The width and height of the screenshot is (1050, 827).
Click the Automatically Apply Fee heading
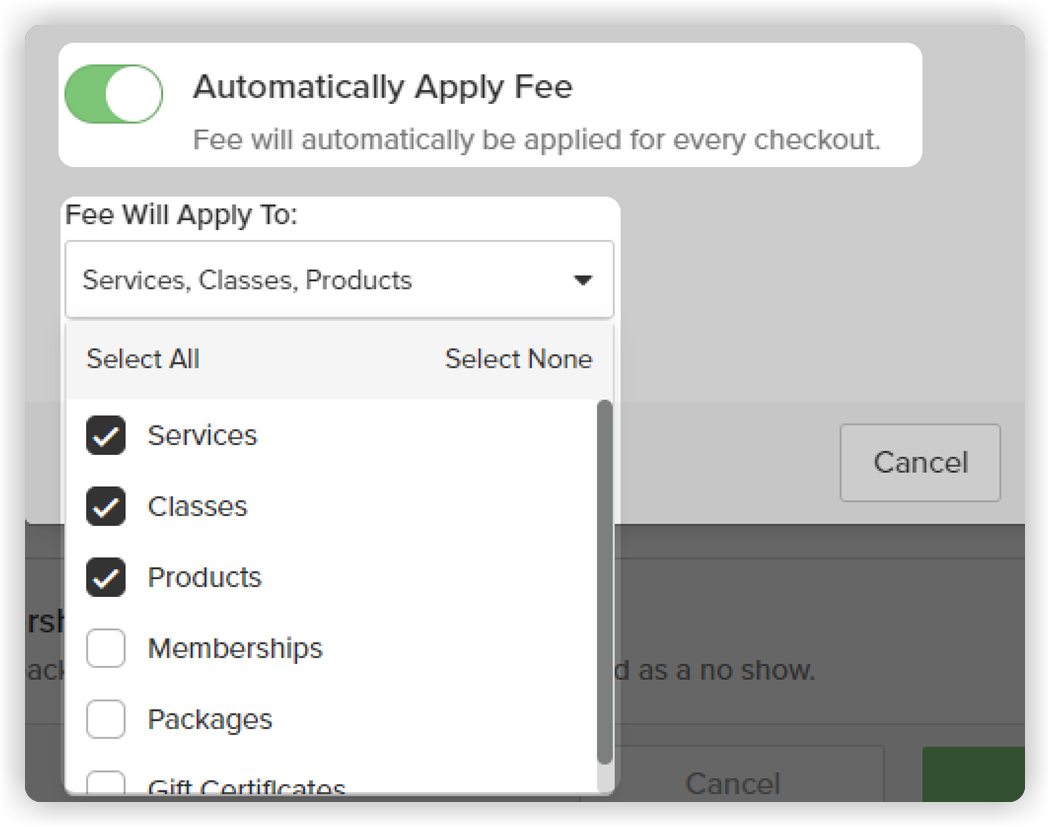pyautogui.click(x=383, y=87)
